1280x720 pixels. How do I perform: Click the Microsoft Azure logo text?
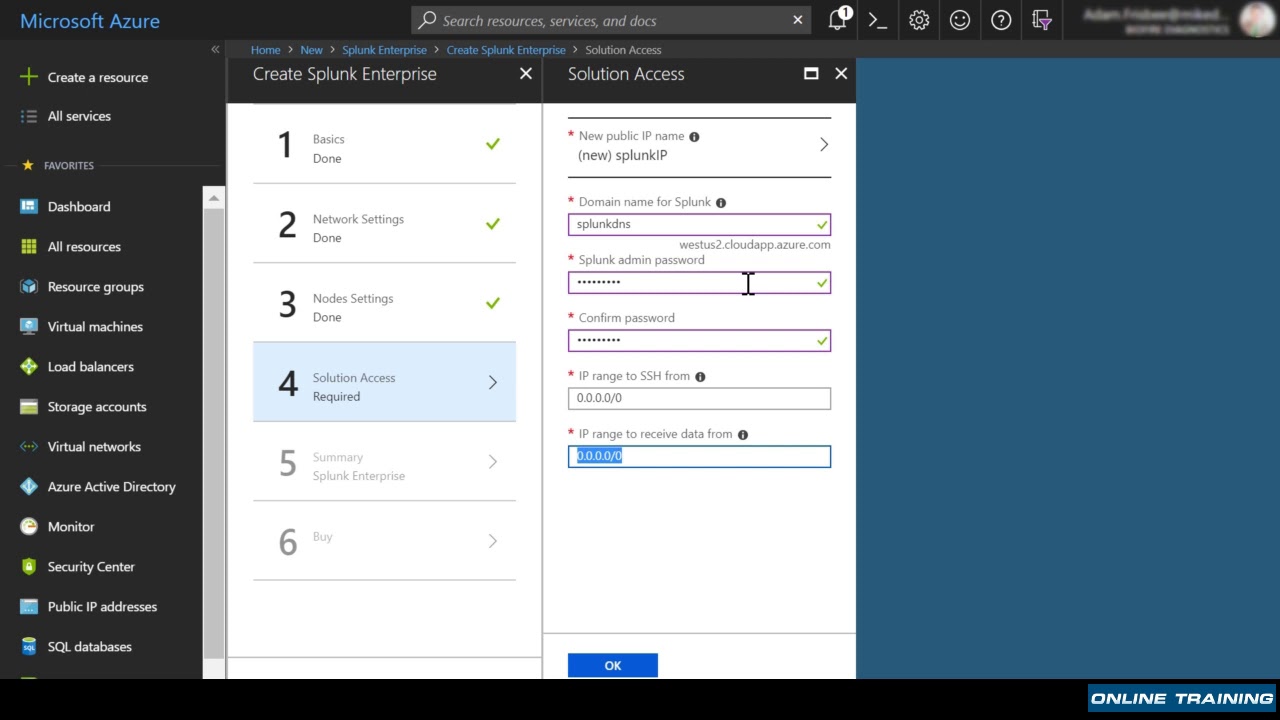pyautogui.click(x=90, y=20)
